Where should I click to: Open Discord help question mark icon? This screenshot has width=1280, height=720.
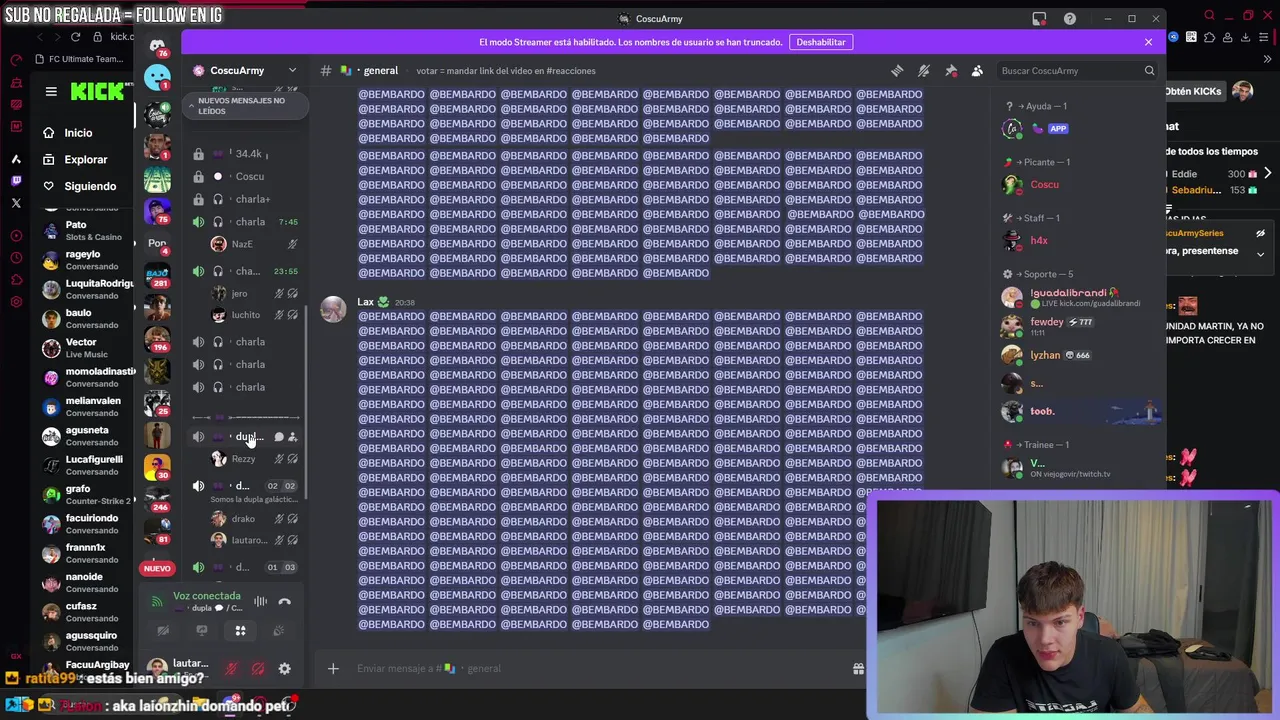click(1070, 19)
